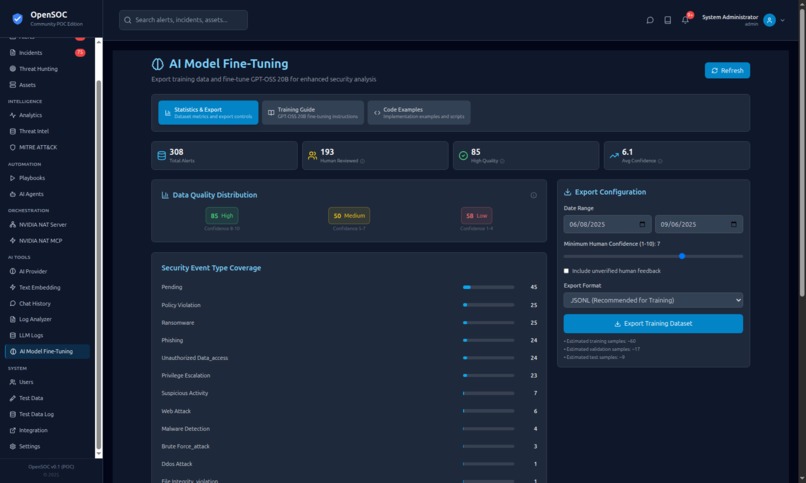The image size is (806, 483).
Task: Click the Phishing row label
Action: click(172, 340)
